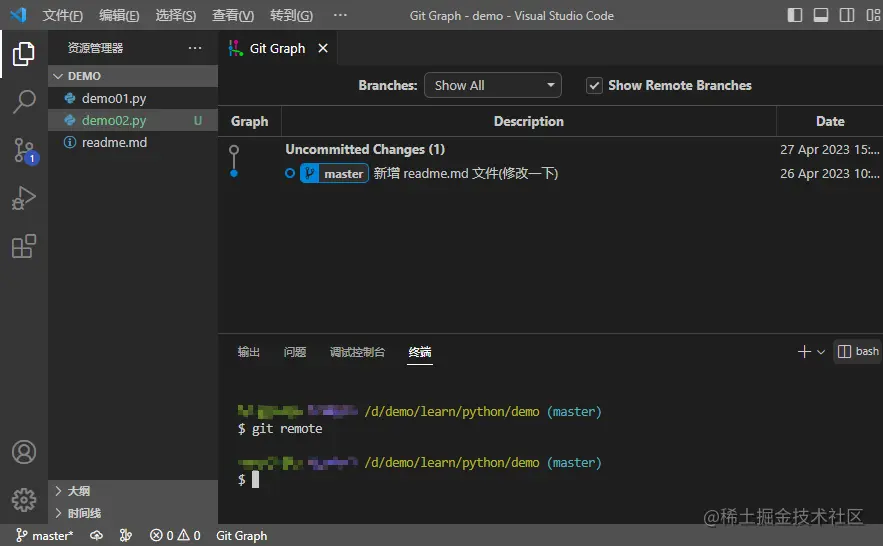Screen dimensions: 883x546
Task: Open the Search view in activity bar
Action: pyautogui.click(x=24, y=102)
